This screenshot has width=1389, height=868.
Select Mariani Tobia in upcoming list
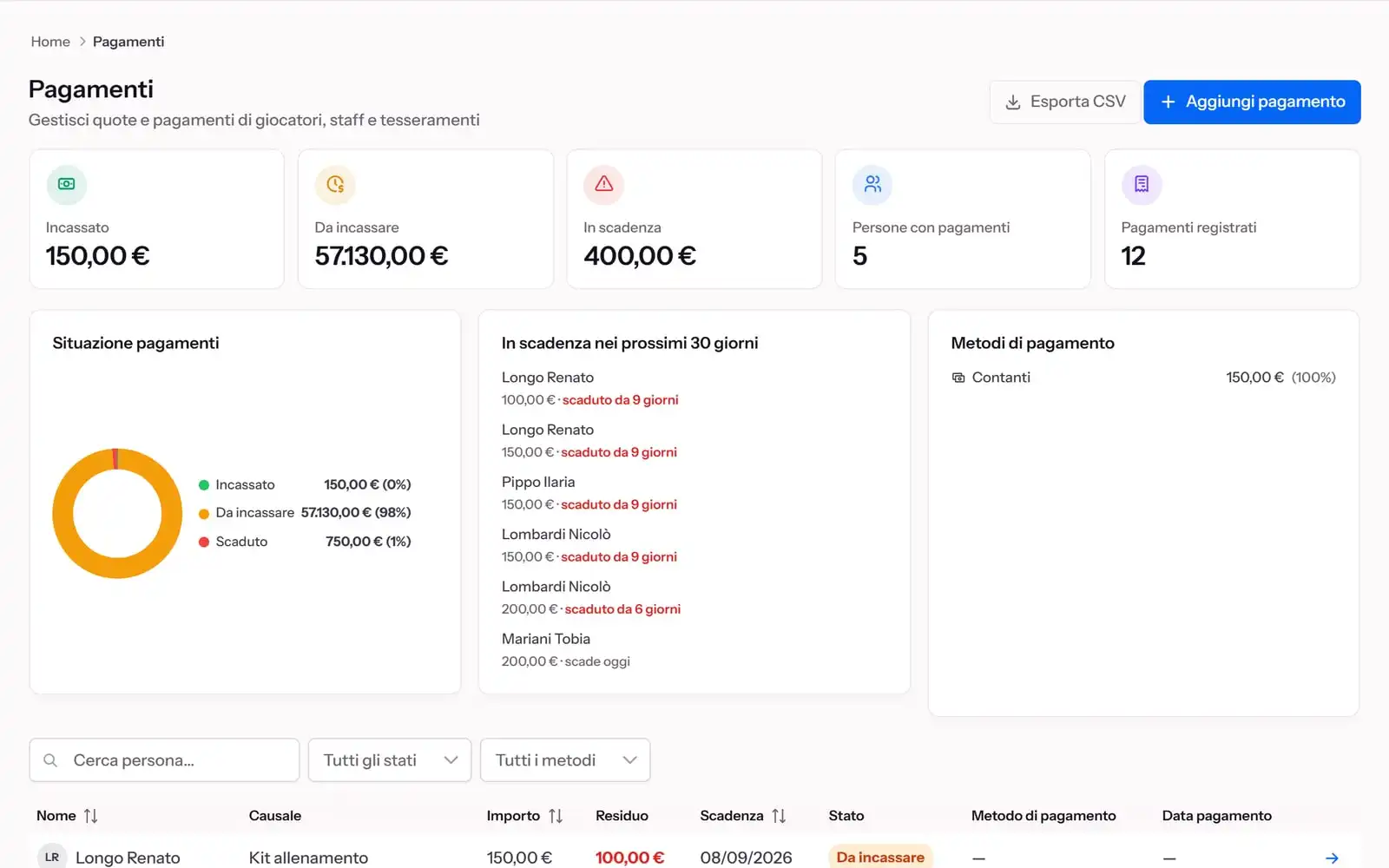click(x=546, y=639)
